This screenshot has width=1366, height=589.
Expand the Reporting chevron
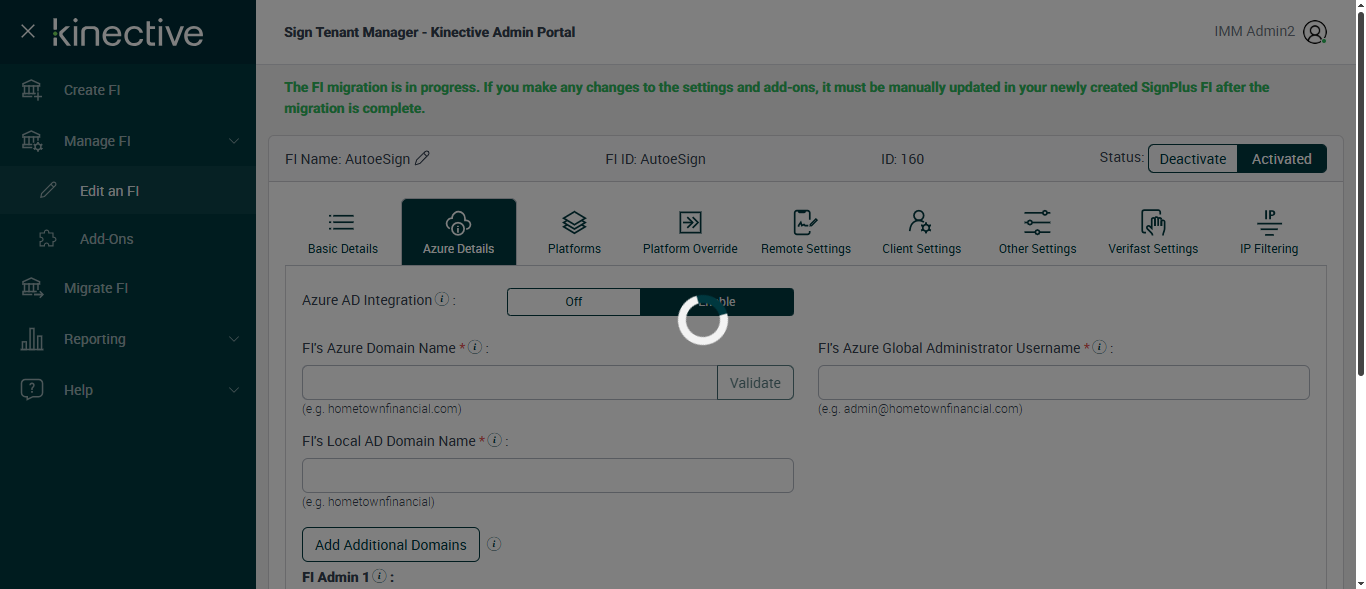234,339
